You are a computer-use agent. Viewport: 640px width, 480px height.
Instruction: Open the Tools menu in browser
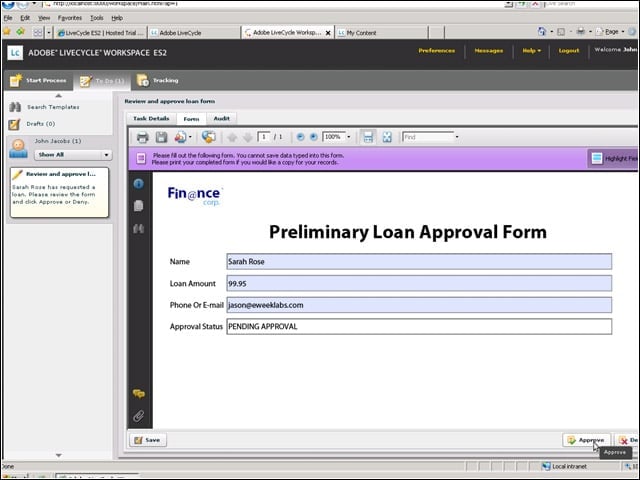coord(97,18)
